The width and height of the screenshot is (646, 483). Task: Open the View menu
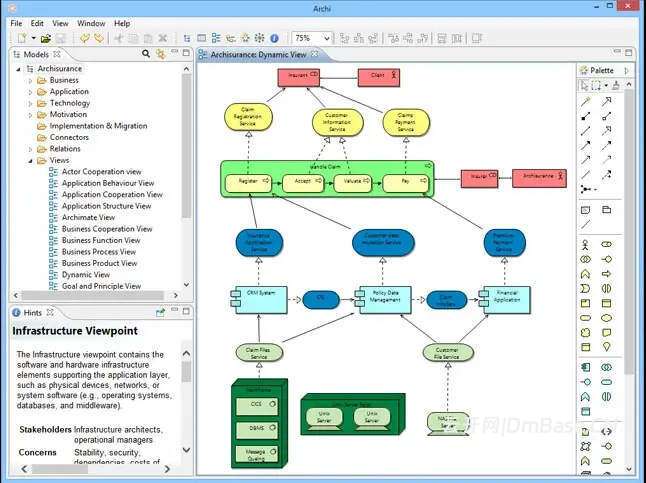(60, 23)
